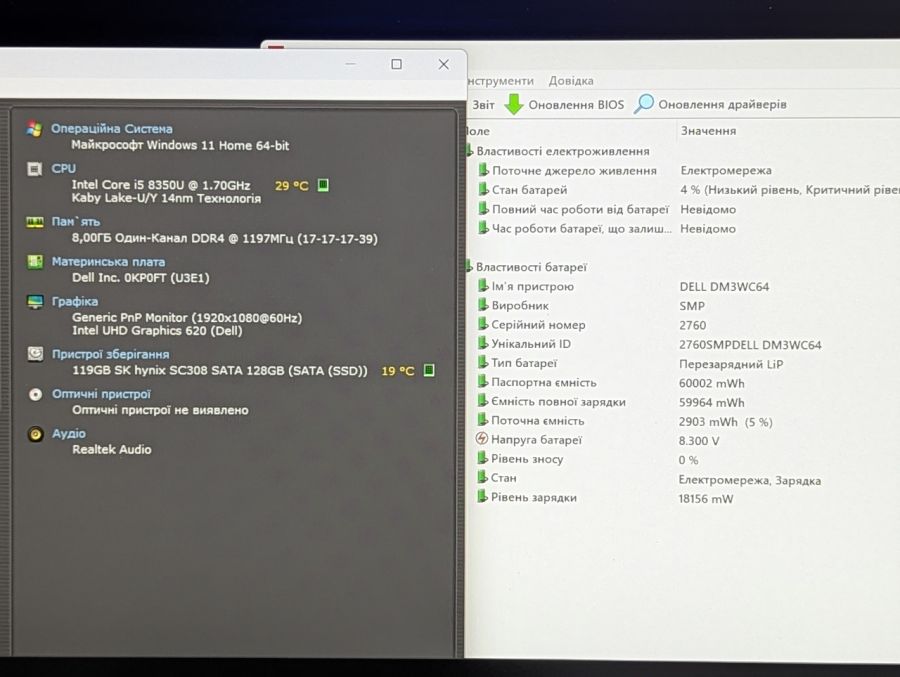Click the green SSD temperature indicator
Viewport: 900px width, 677px height.
pos(429,370)
